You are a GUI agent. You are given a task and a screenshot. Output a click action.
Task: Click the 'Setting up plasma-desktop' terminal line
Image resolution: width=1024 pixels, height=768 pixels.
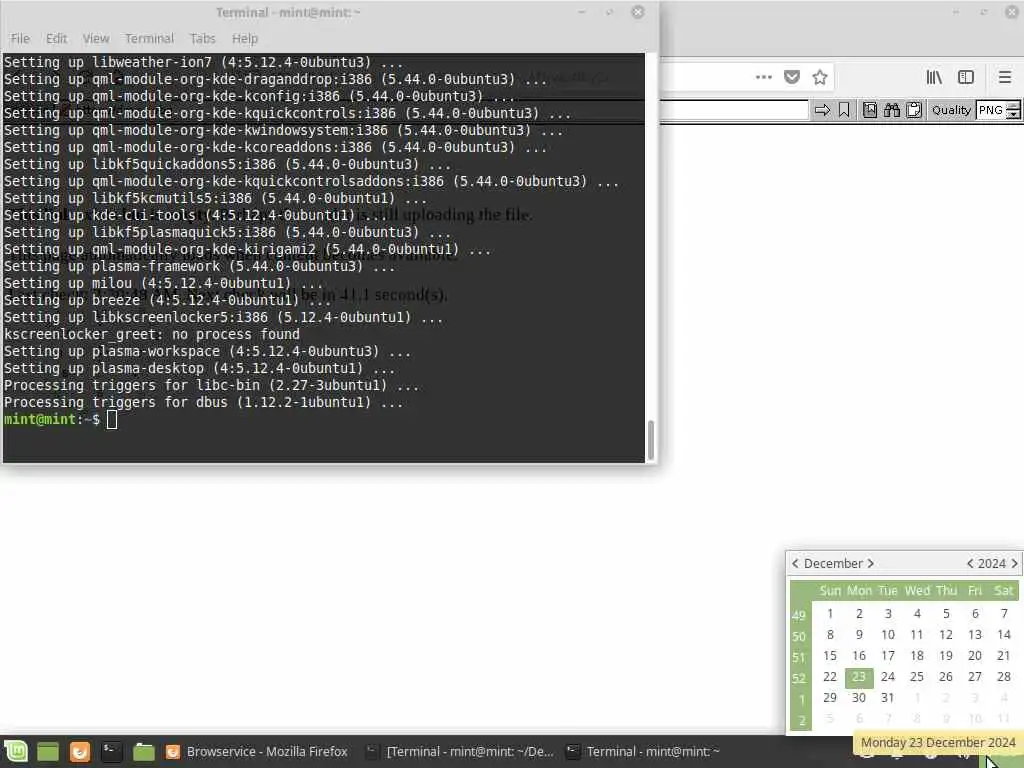199,368
